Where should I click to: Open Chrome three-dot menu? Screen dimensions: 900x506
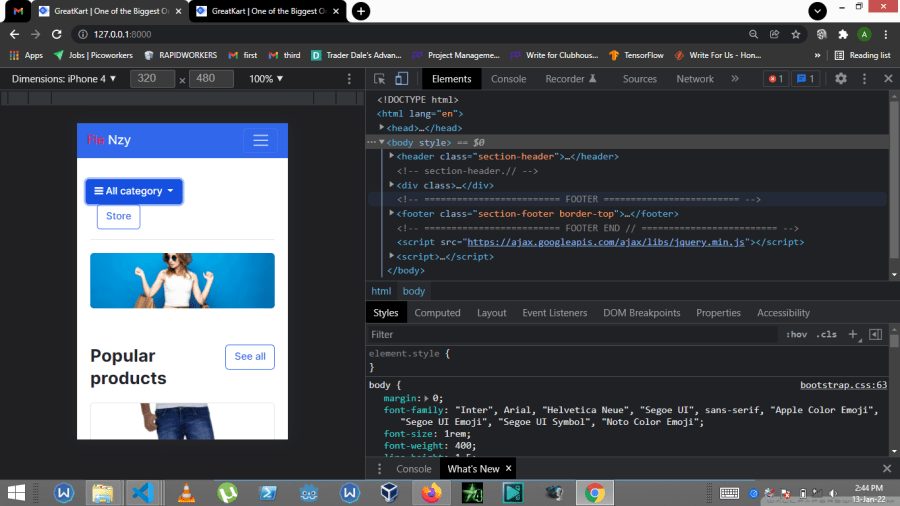887,34
